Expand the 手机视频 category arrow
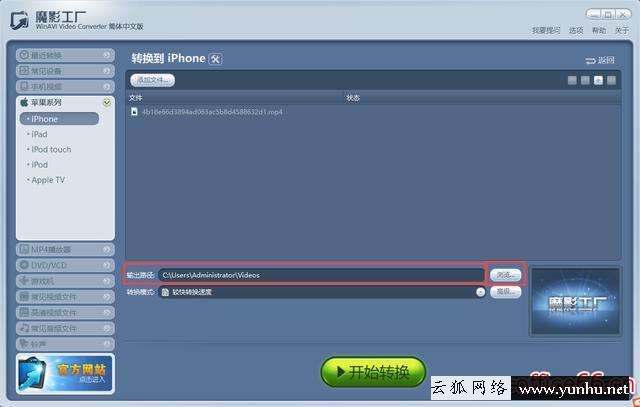This screenshot has width=640, height=407. click(x=107, y=87)
